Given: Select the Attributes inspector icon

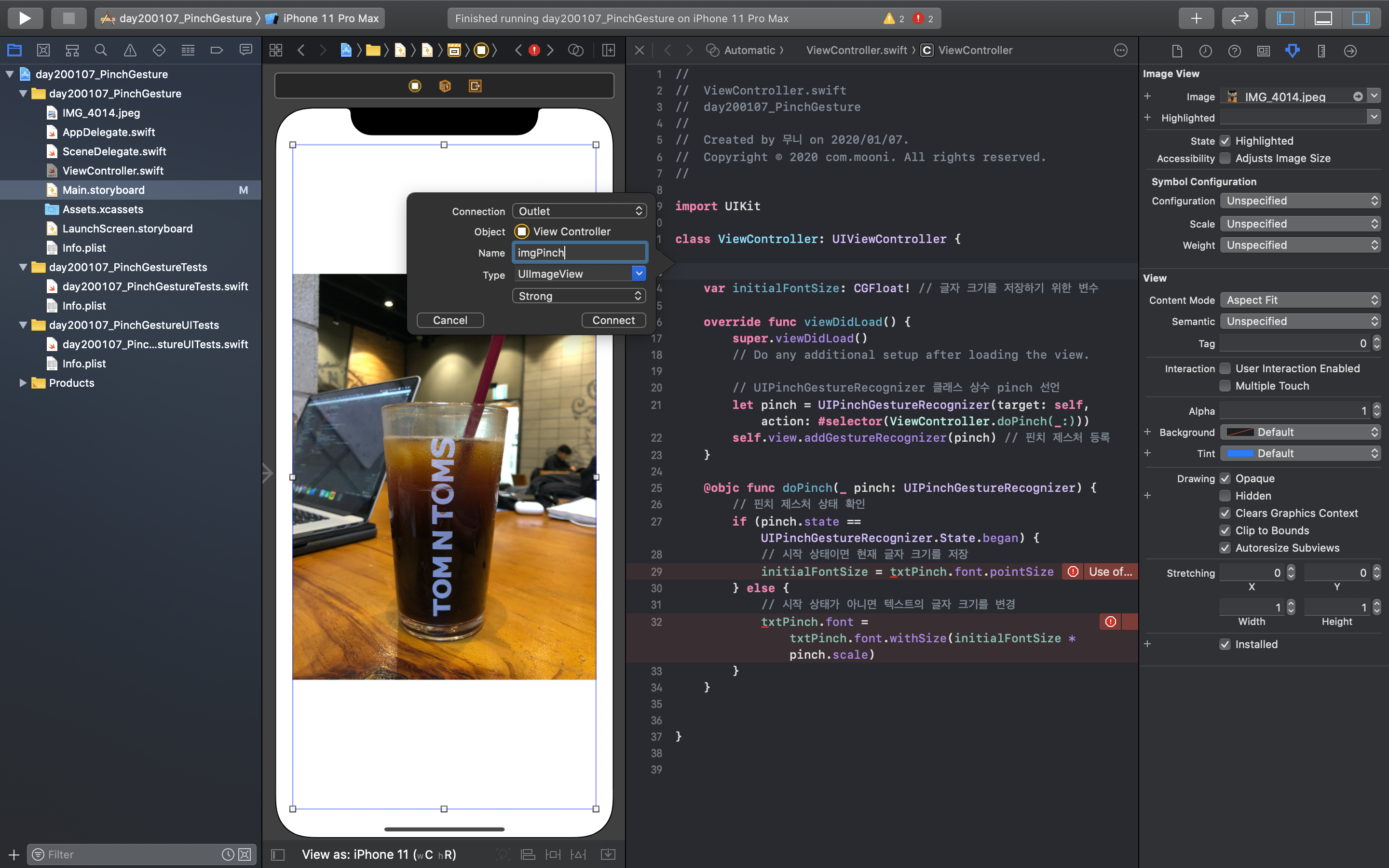Looking at the screenshot, I should point(1292,51).
